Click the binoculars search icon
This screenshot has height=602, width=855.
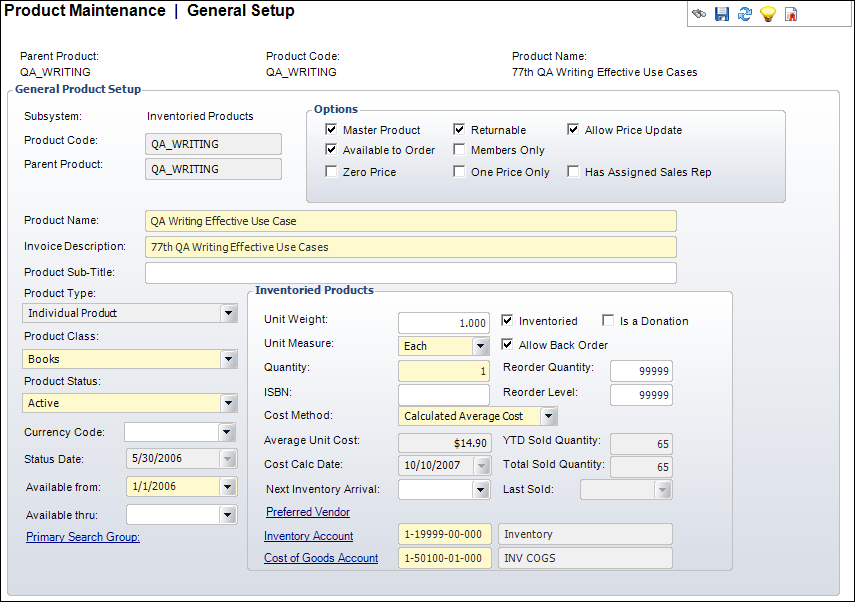(699, 14)
